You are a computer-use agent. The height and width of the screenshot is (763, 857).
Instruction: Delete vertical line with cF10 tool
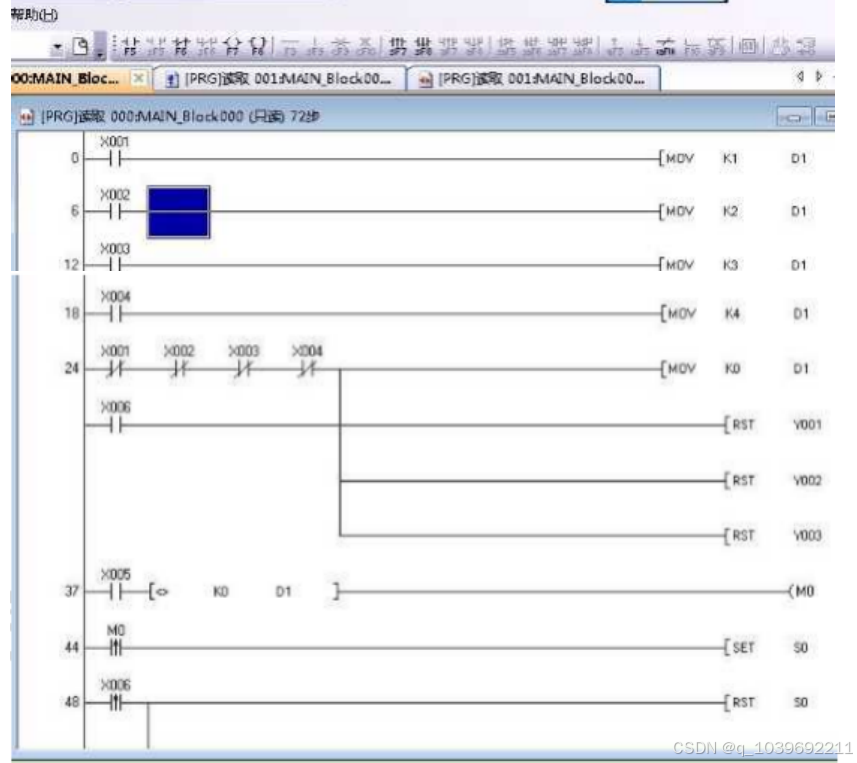tap(366, 47)
